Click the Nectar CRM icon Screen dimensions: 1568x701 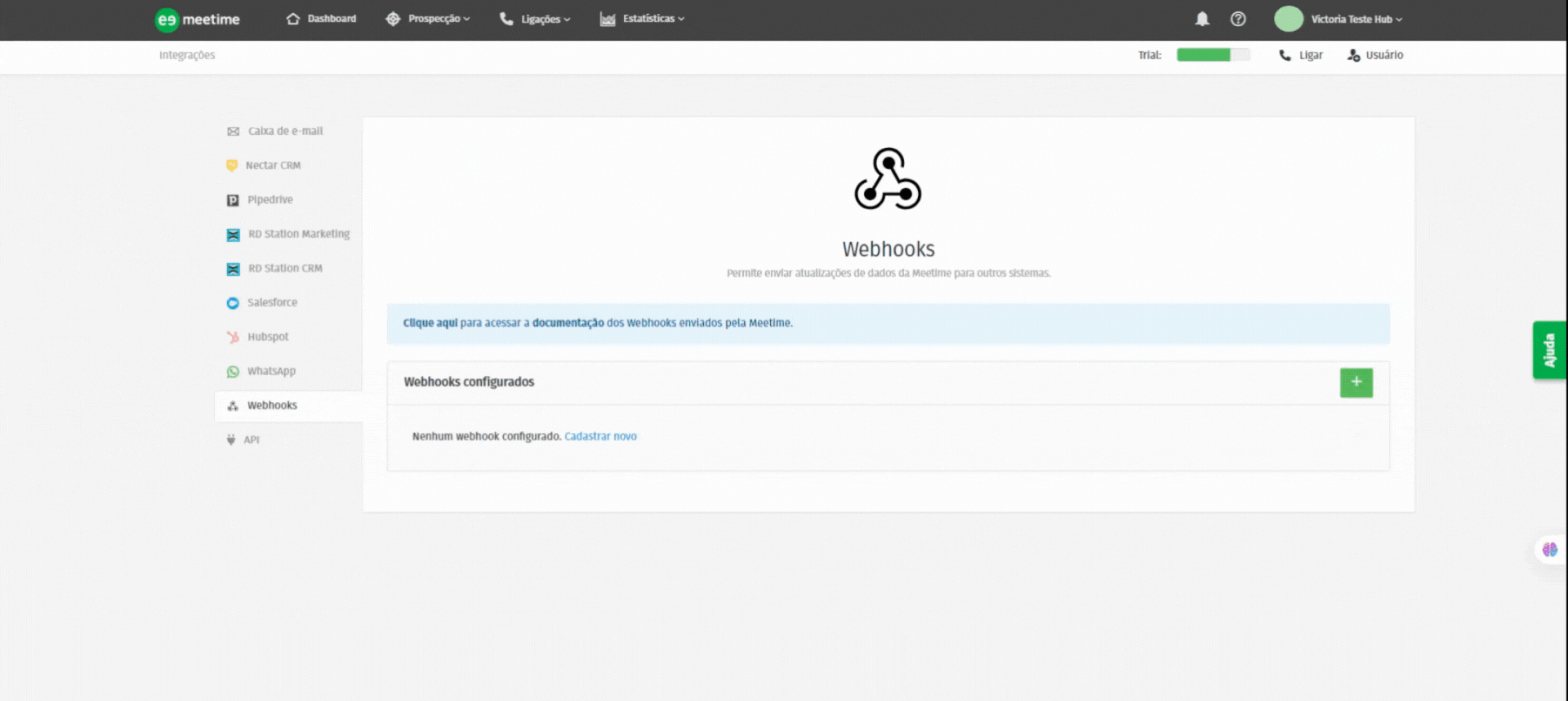click(x=232, y=166)
